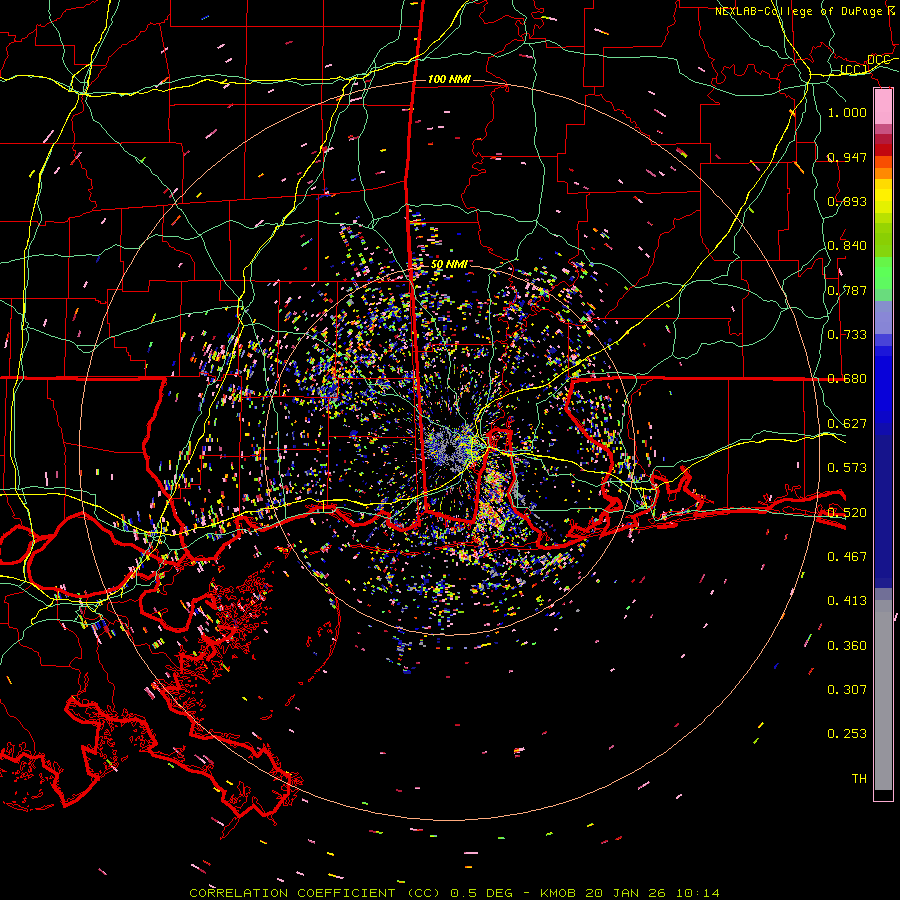The image size is (900, 900).
Task: Select the 1.000 value on the scale
Action: pyautogui.click(x=847, y=112)
